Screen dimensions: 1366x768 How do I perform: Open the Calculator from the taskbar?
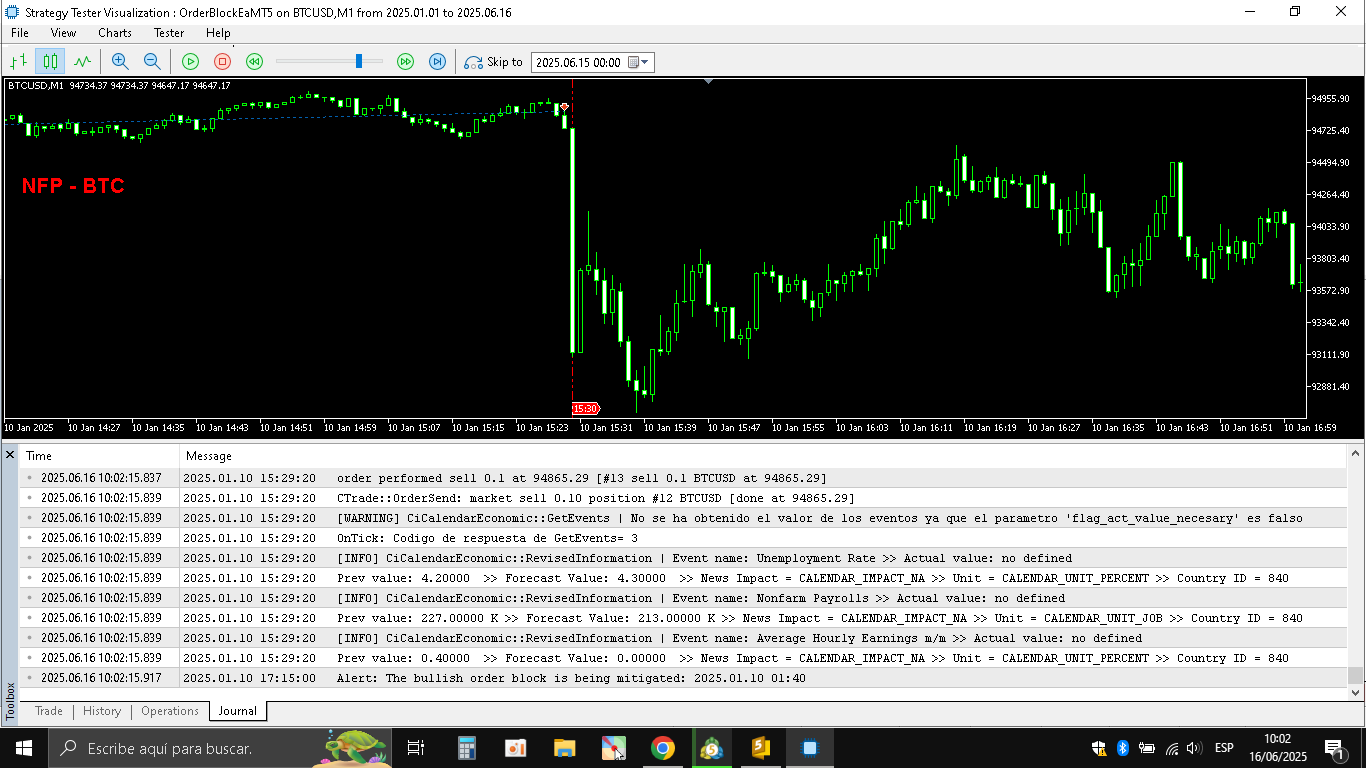[466, 748]
